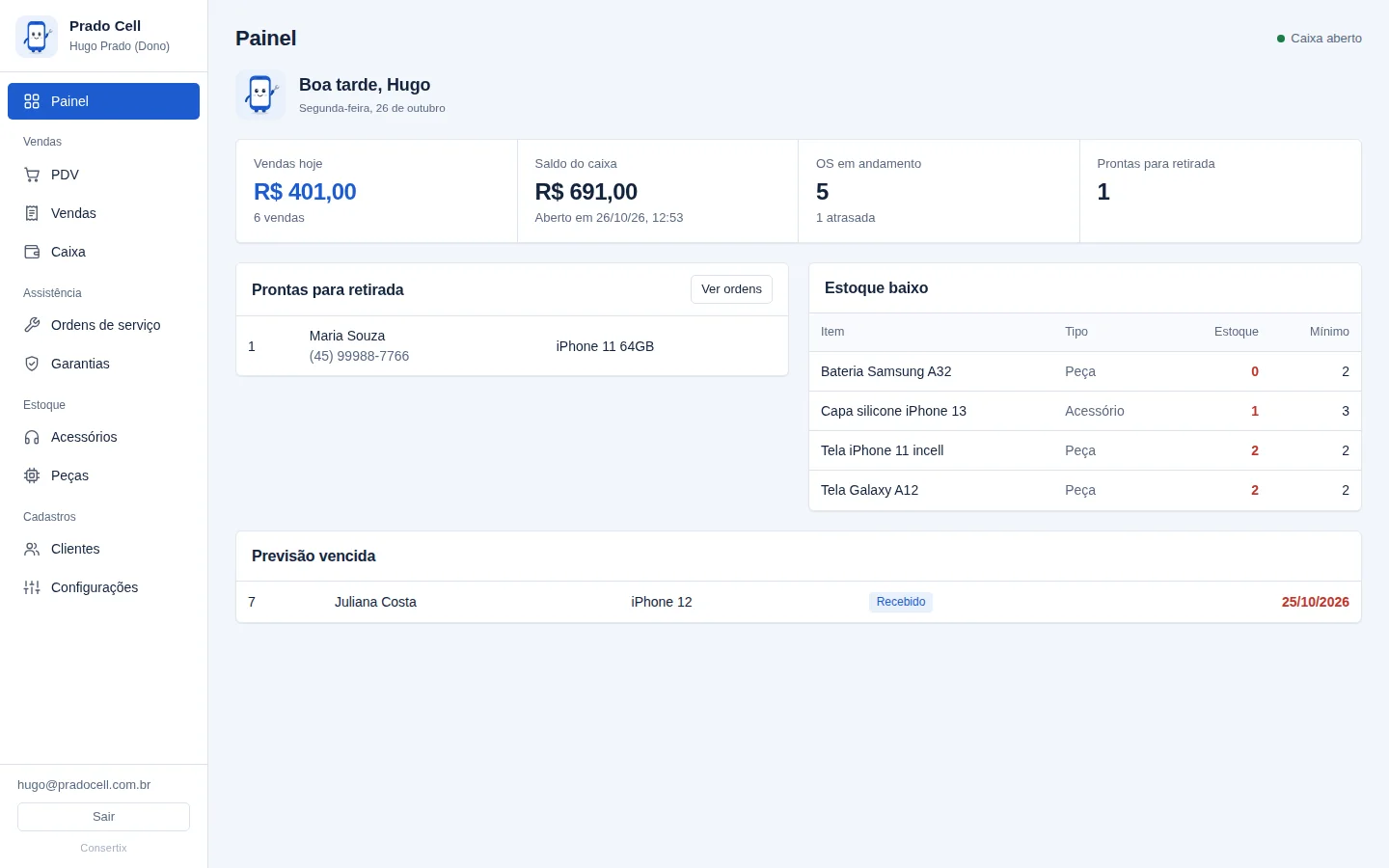
Task: Open the OS em andamento card
Action: click(939, 191)
